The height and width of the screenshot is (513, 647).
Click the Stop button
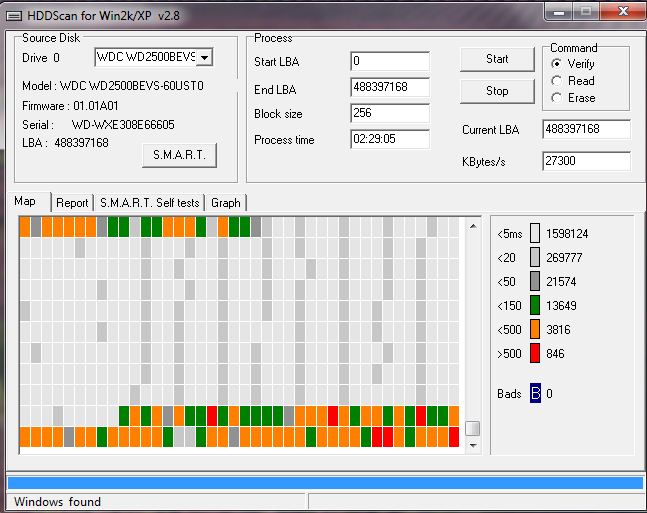click(497, 91)
